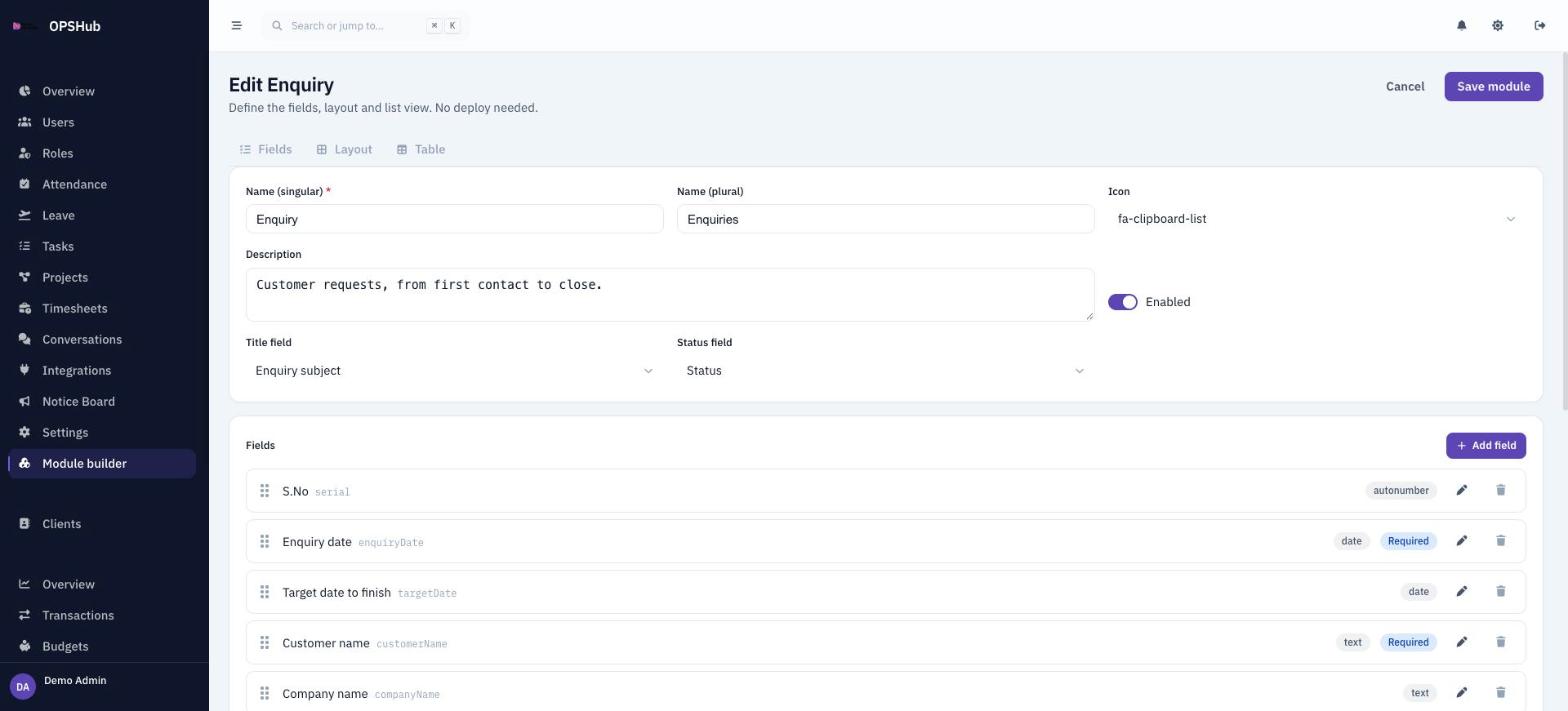This screenshot has height=711, width=1568.
Task: Delete the Enquiry date field
Action: (x=1500, y=541)
